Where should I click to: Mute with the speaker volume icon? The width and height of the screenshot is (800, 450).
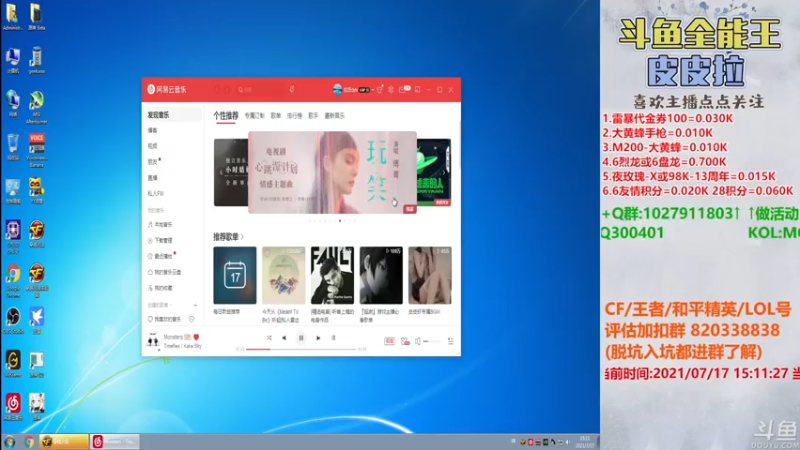[x=418, y=341]
